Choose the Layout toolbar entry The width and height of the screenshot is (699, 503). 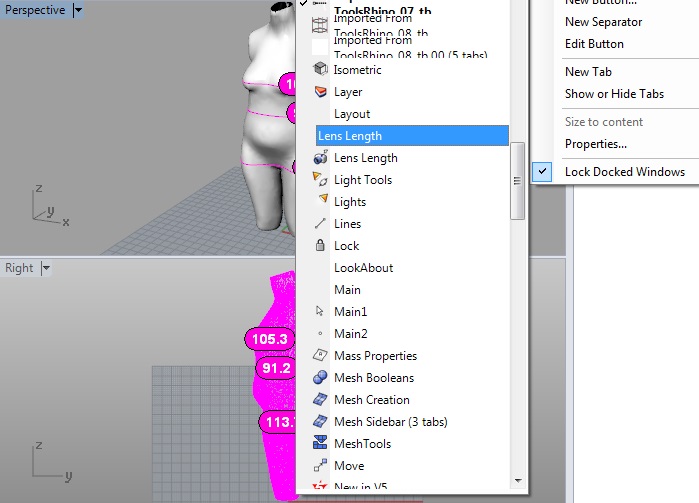pos(352,114)
